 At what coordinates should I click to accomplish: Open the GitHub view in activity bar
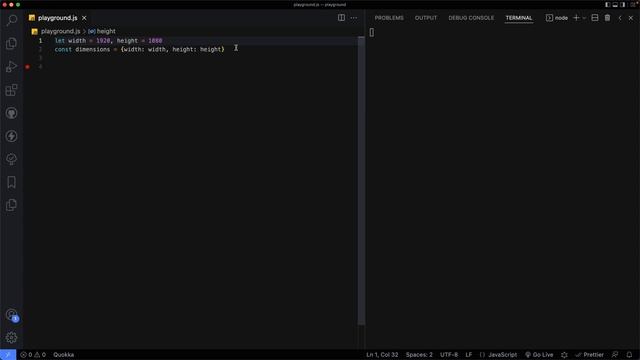click(11, 113)
